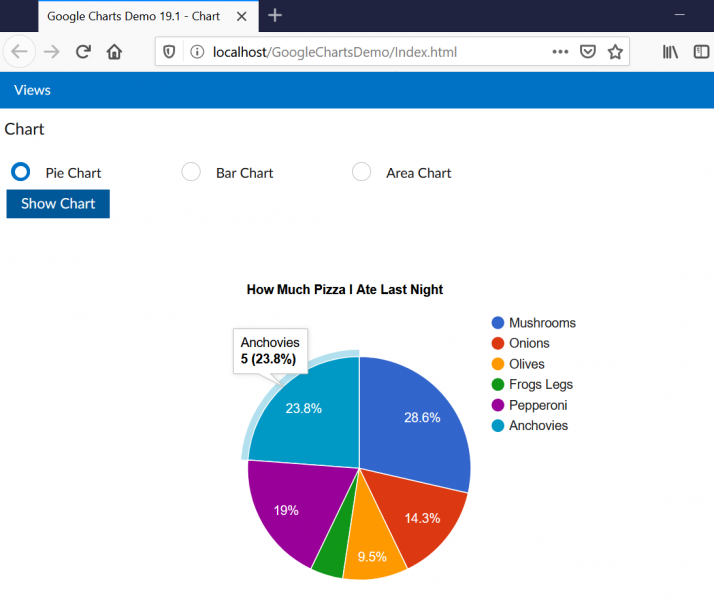Click the Show Chart button

[58, 203]
